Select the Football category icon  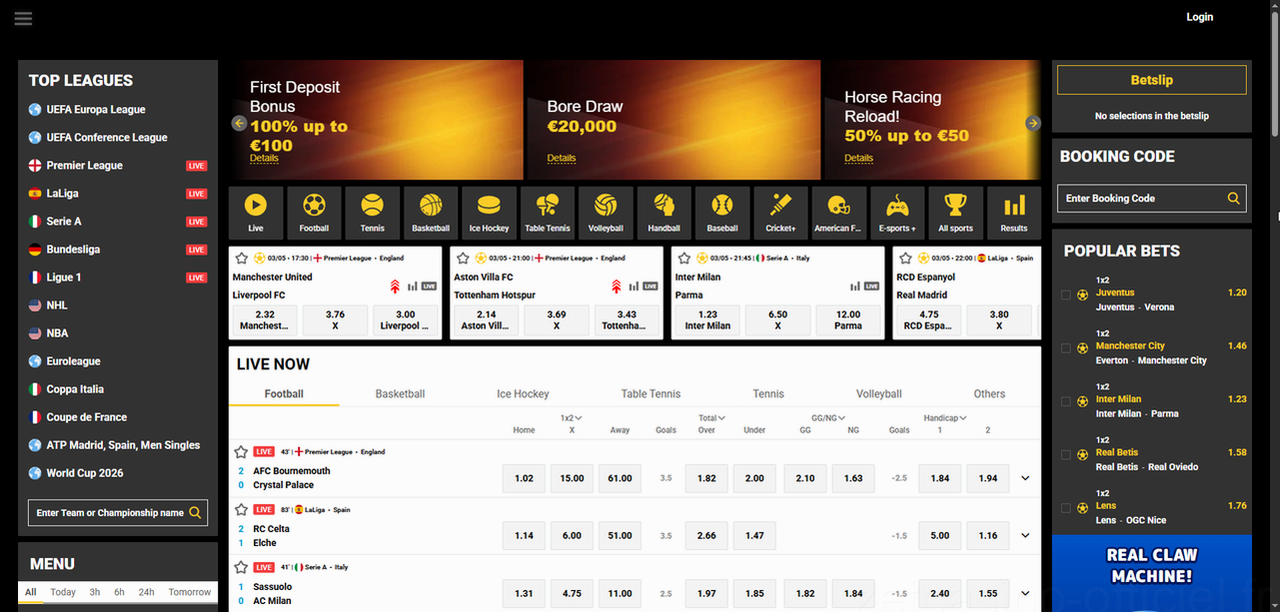[314, 213]
